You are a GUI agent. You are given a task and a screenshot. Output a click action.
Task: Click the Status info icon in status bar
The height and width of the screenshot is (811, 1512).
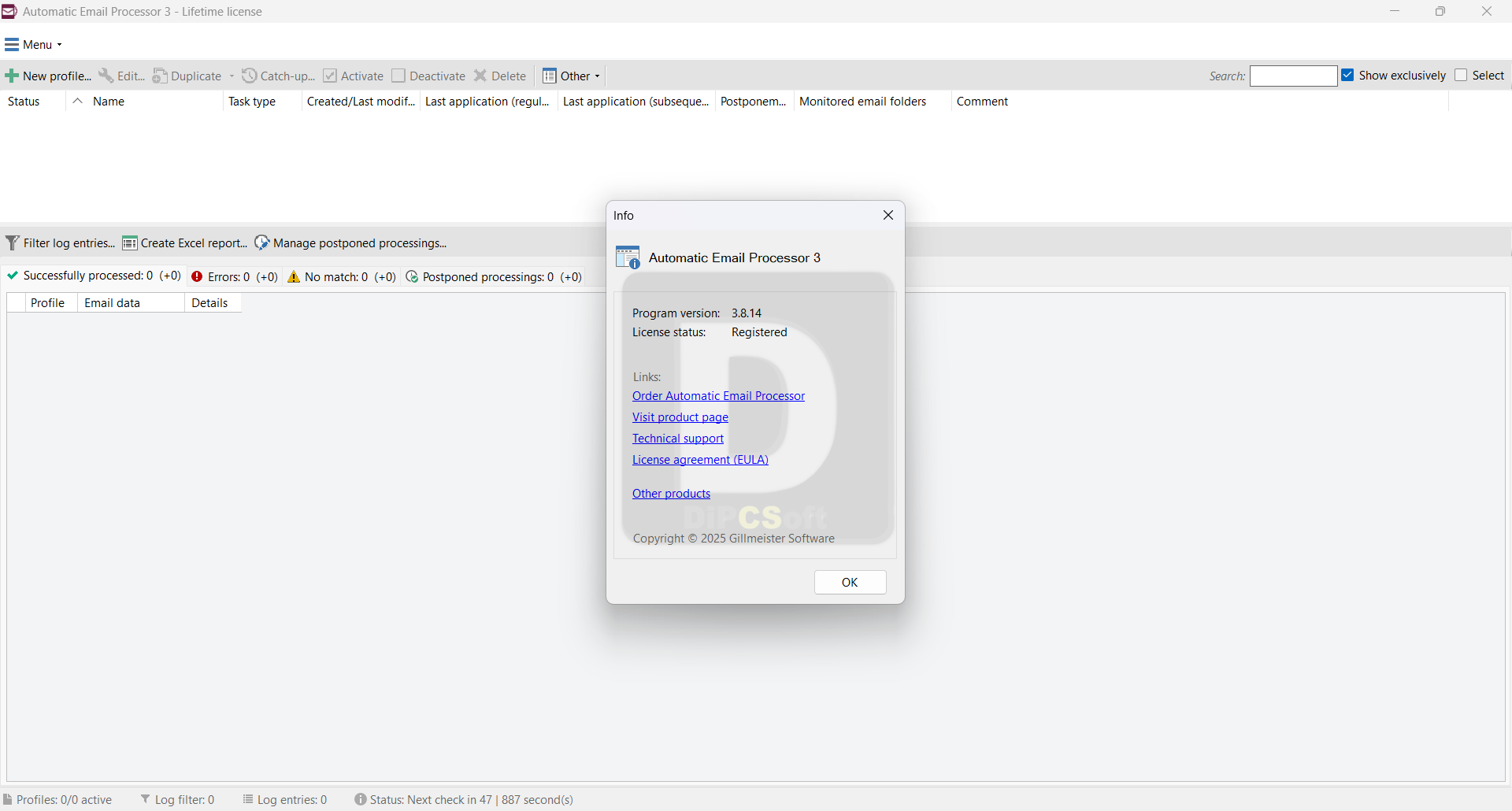361,799
